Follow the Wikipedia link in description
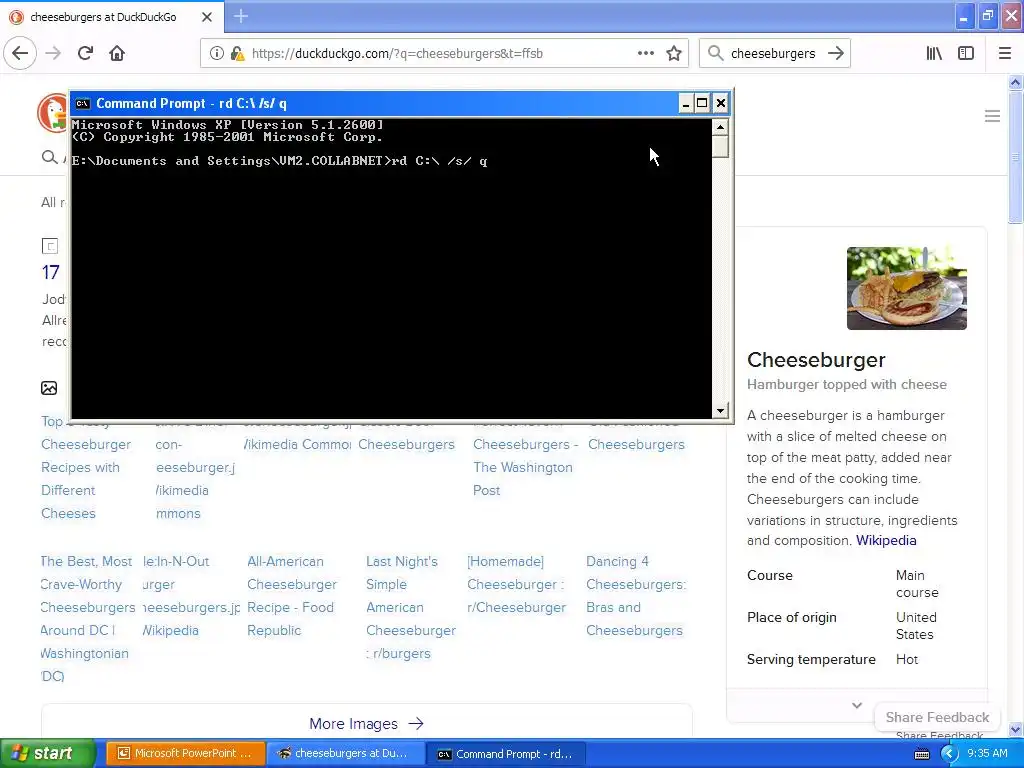The image size is (1024, 768). 886,540
